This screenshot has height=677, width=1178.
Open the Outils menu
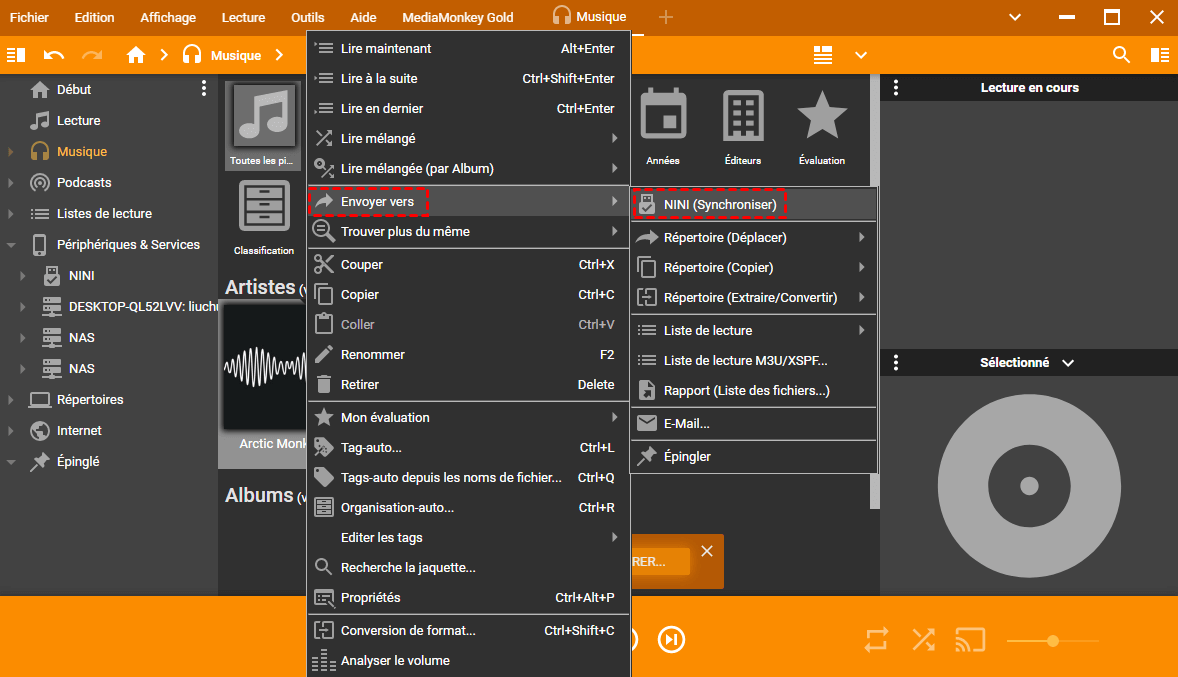click(307, 17)
